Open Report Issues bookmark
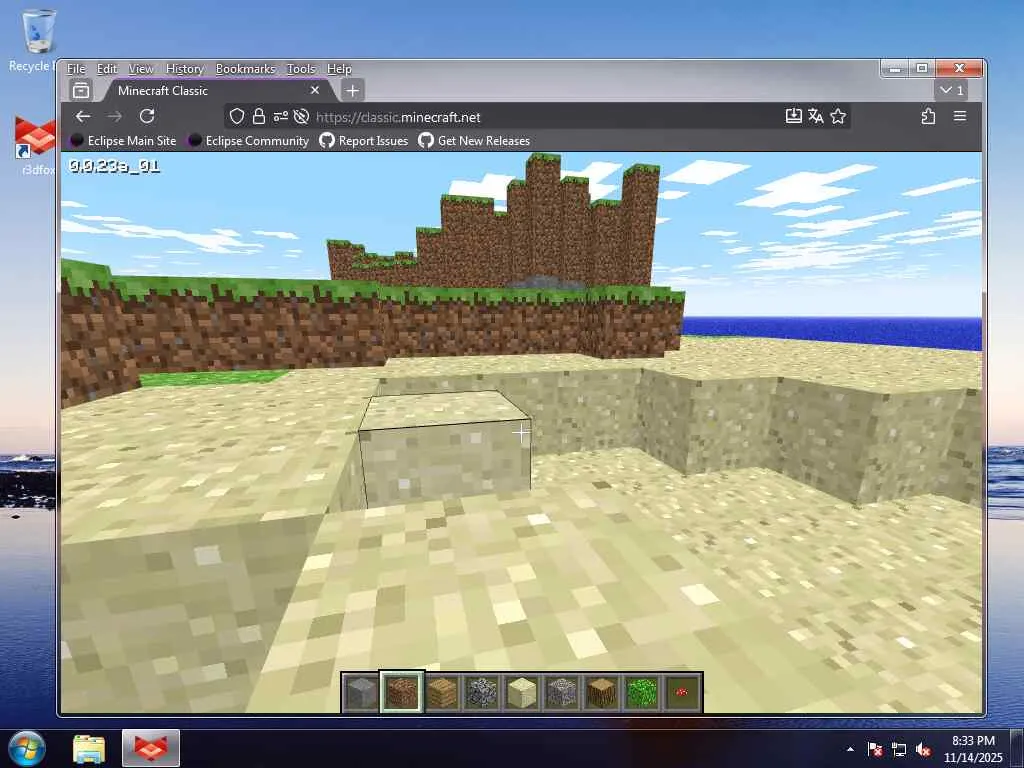 364,140
